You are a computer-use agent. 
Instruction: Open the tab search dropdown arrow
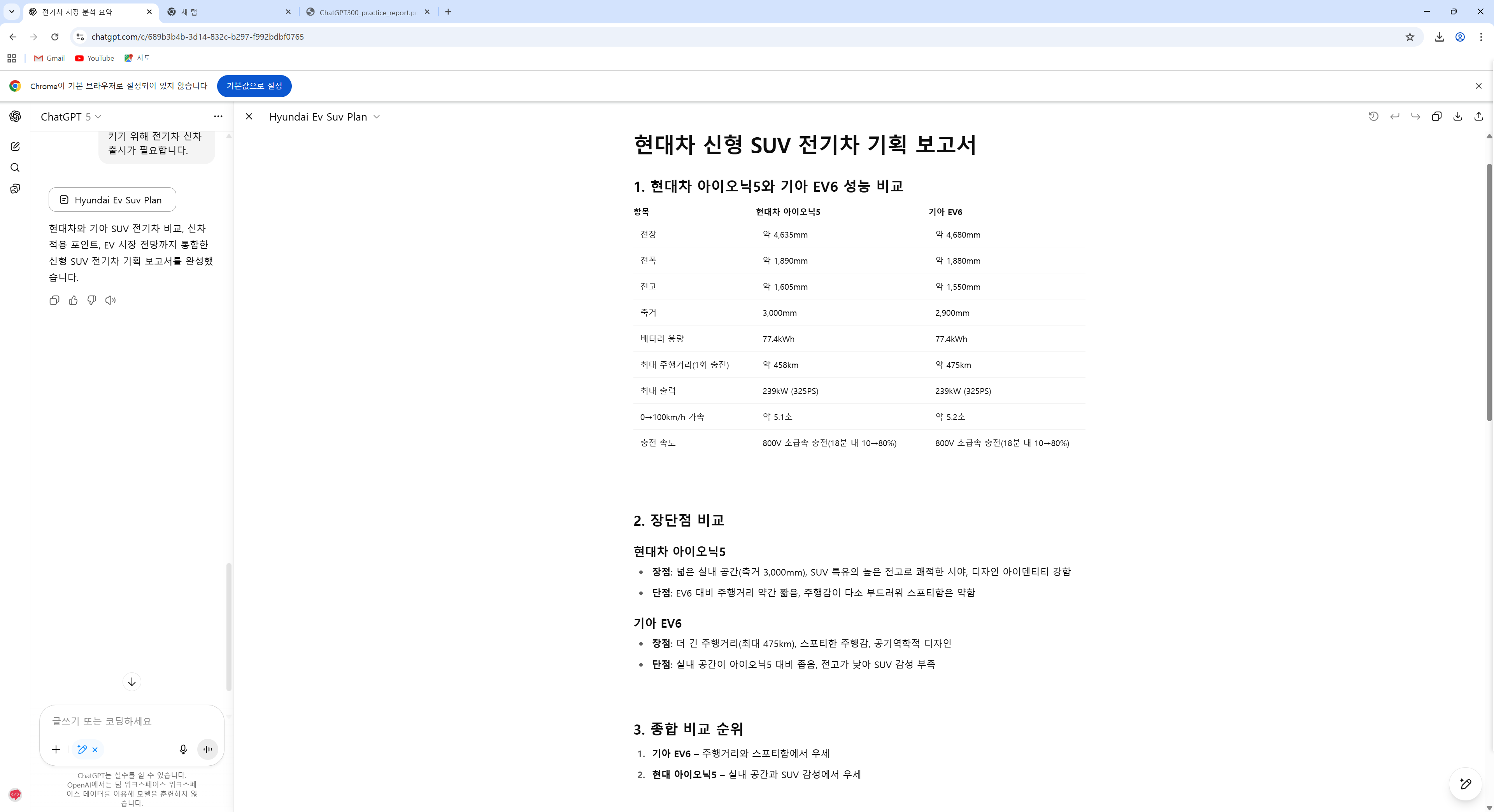coord(11,12)
